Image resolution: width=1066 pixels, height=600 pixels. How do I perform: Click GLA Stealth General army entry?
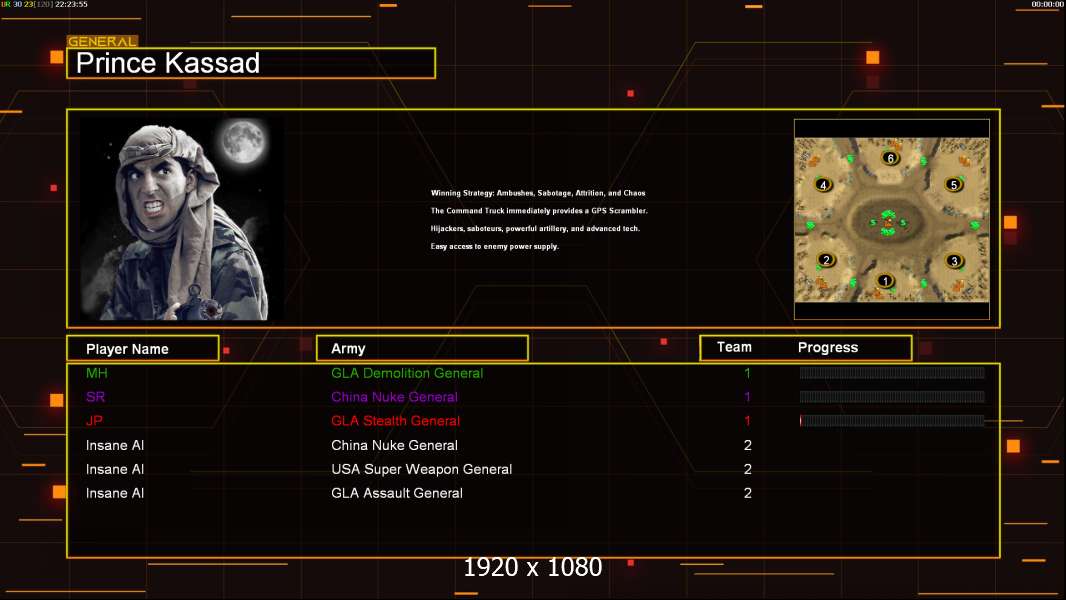coord(395,421)
